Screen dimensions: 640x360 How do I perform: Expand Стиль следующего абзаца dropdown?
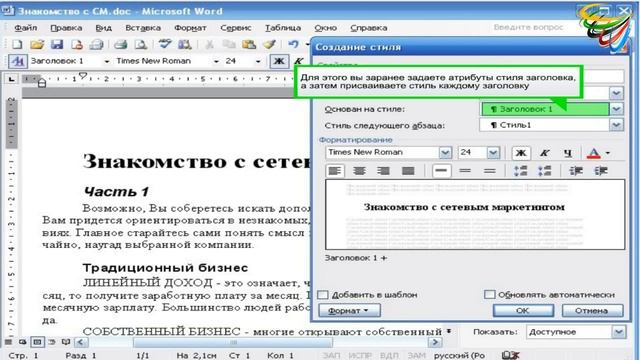point(616,125)
